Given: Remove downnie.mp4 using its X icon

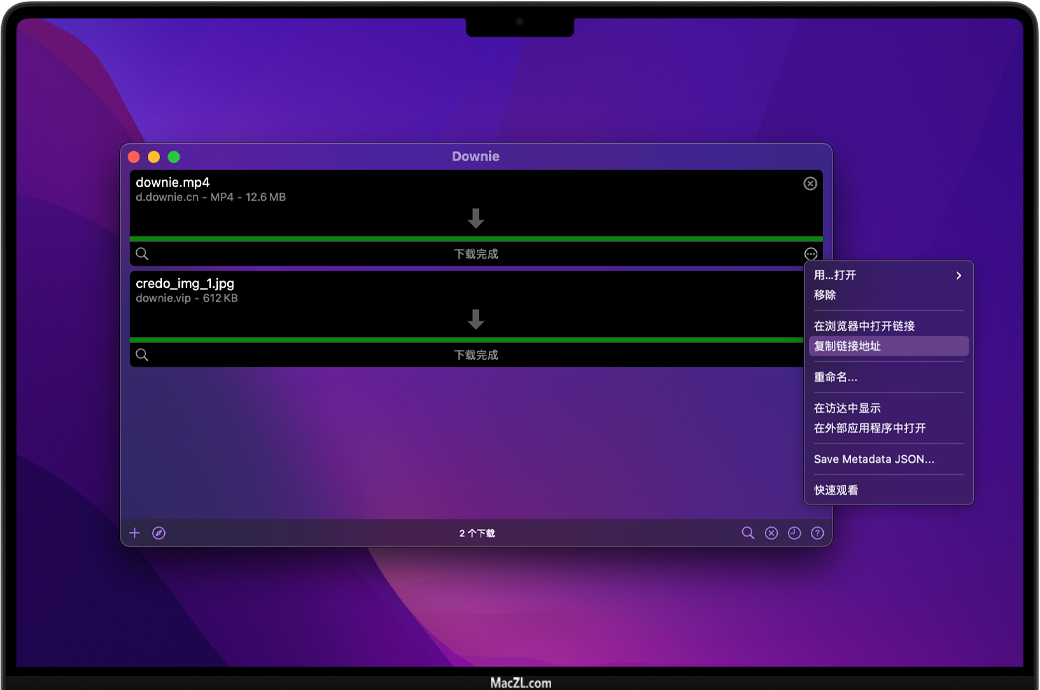Looking at the screenshot, I should (810, 184).
